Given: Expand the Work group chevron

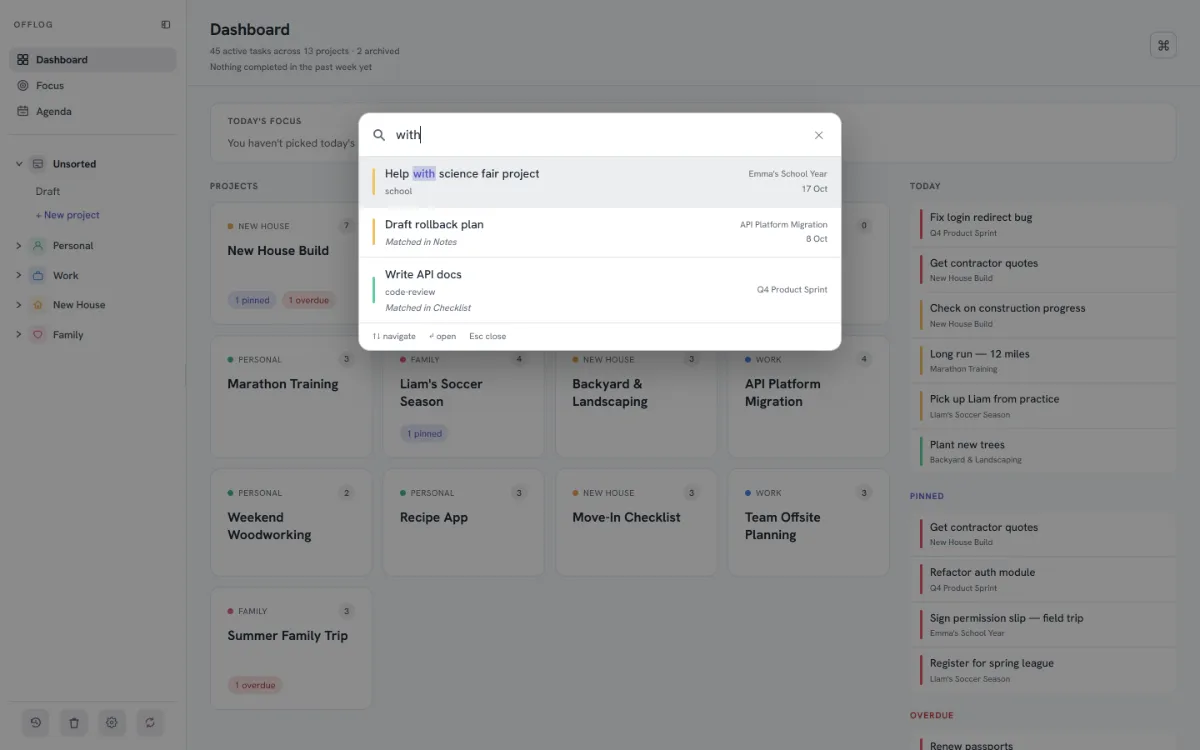Looking at the screenshot, I should pos(18,276).
